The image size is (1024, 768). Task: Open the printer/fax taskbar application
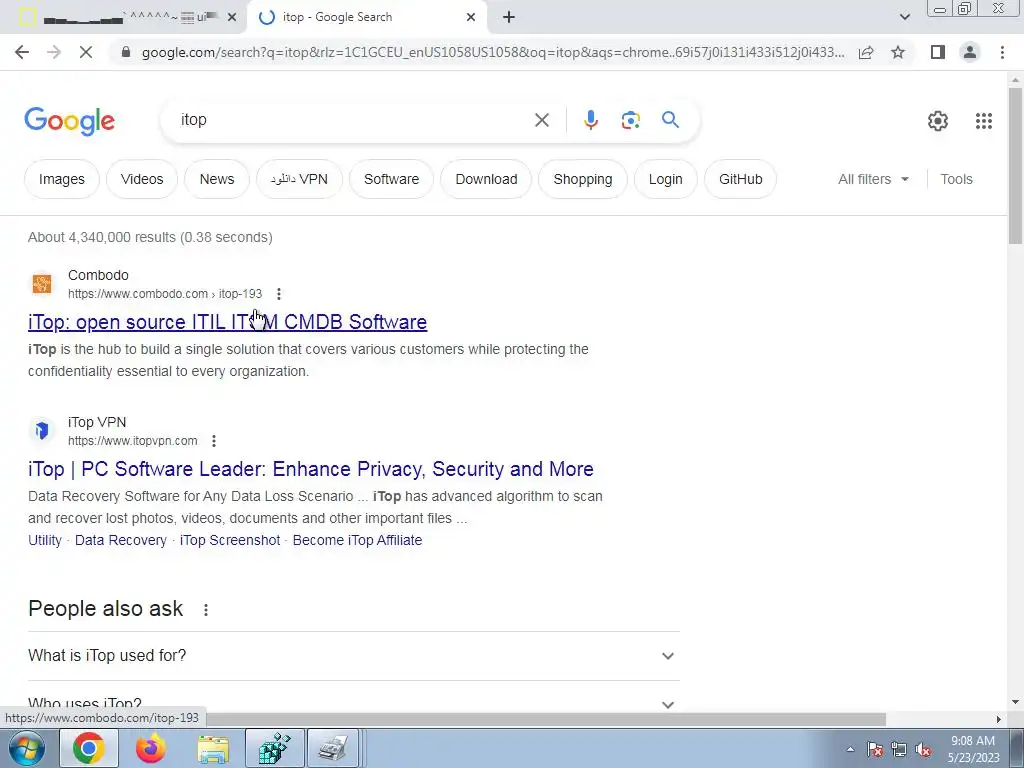333,748
